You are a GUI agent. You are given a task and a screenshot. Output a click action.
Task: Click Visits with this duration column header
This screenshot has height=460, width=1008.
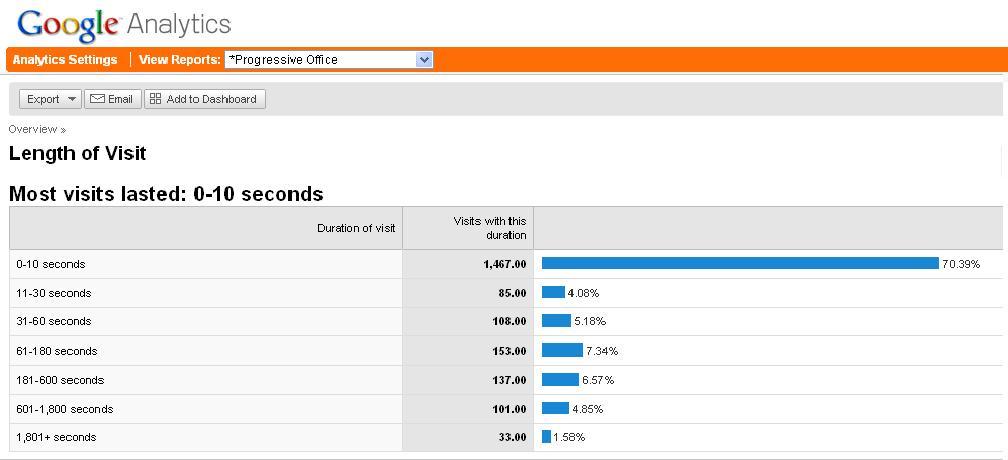click(x=490, y=228)
